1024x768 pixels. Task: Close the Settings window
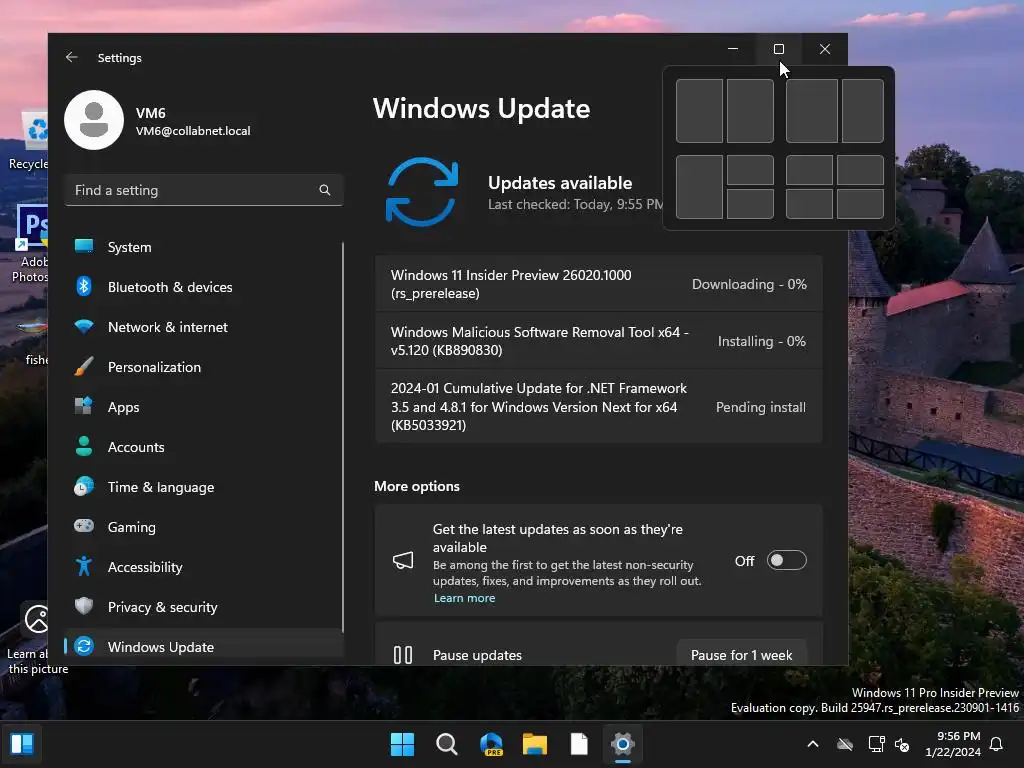coord(825,49)
